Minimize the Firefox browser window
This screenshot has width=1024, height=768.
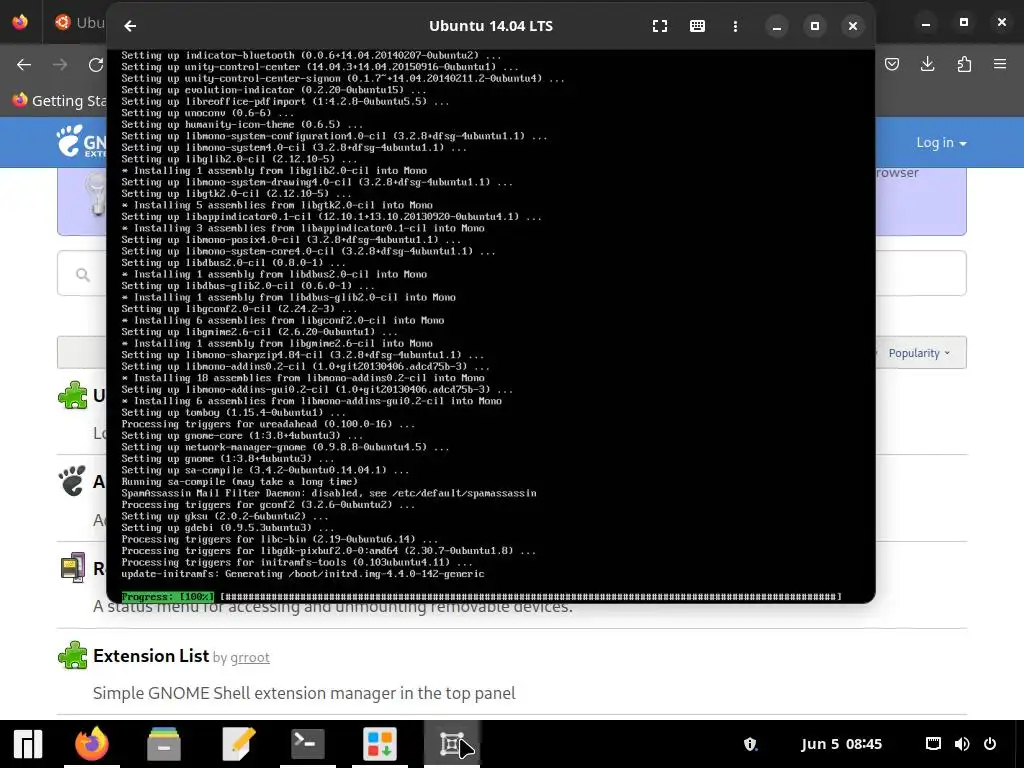click(925, 23)
